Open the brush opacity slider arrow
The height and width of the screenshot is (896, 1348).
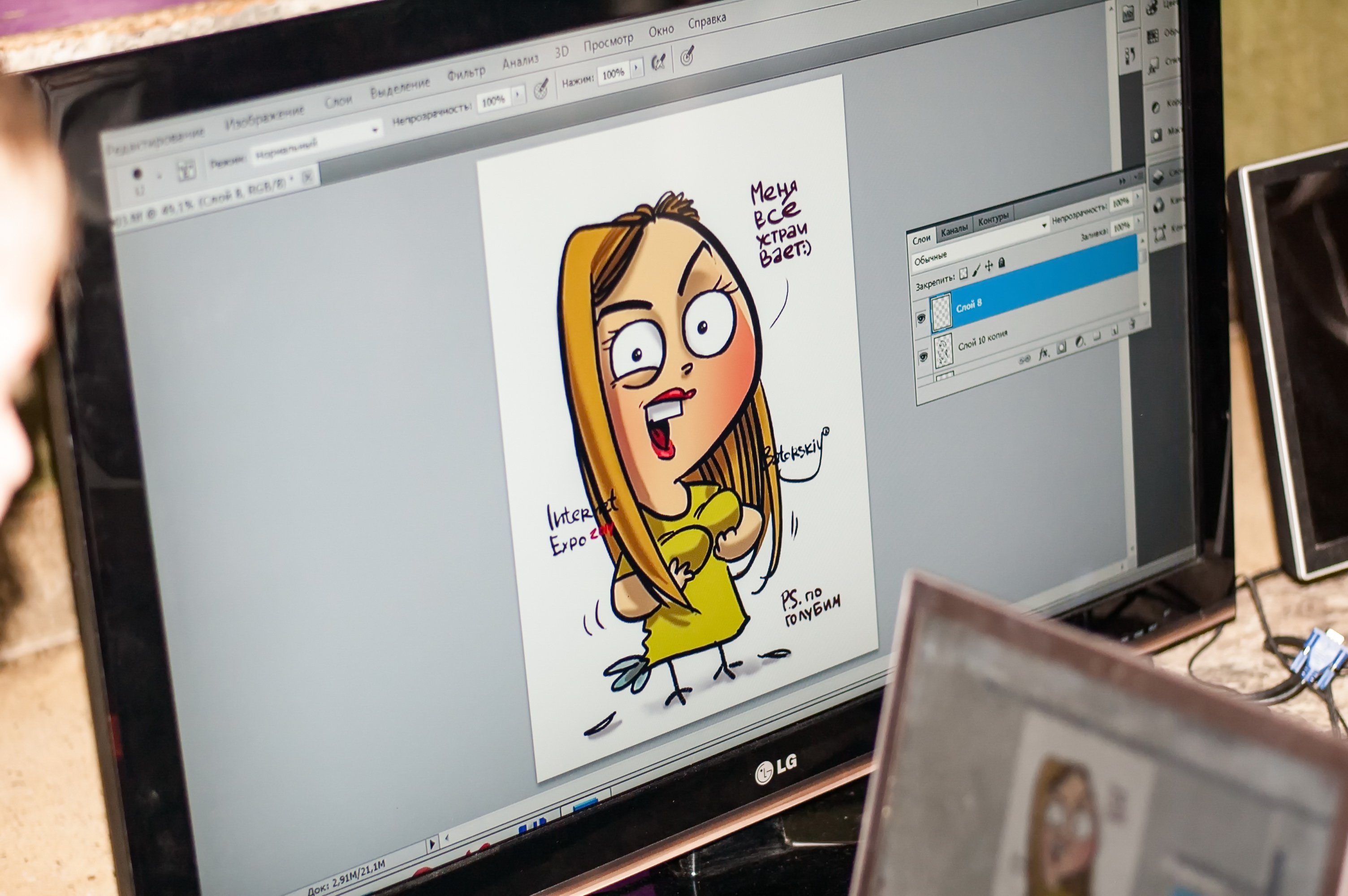click(518, 94)
